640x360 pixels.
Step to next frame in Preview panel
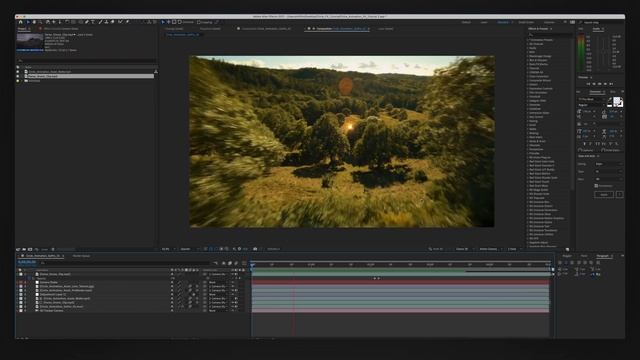[606, 84]
